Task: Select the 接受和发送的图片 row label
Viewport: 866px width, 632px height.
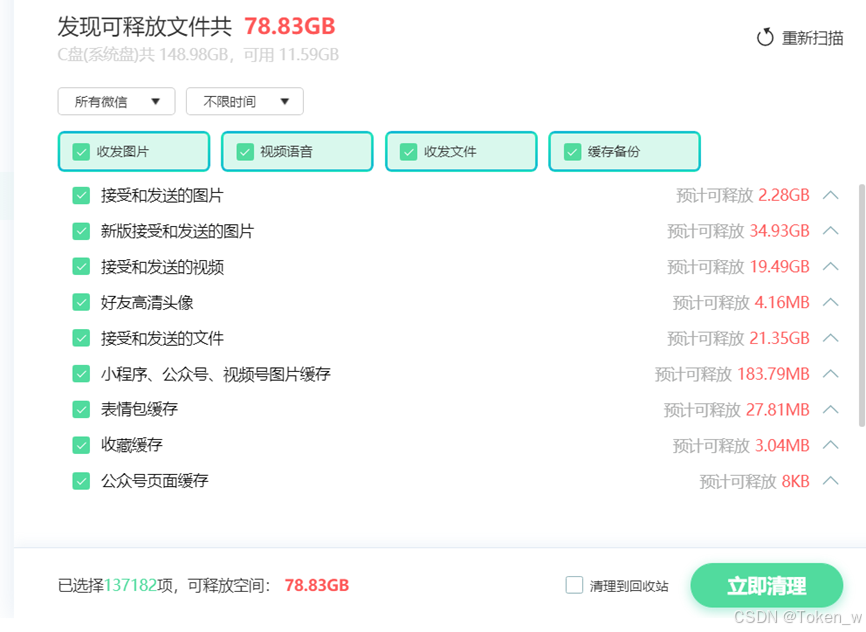Action: pyautogui.click(x=162, y=196)
